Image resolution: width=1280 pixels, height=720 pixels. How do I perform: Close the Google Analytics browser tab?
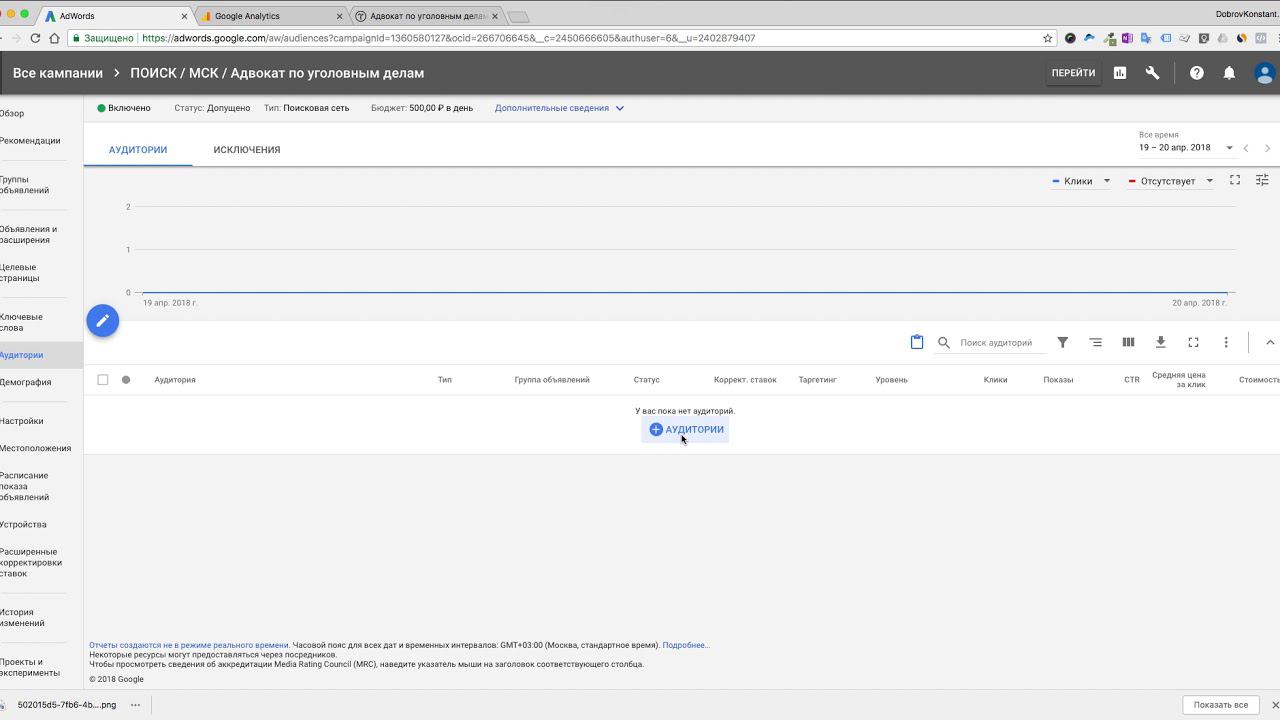click(x=340, y=16)
